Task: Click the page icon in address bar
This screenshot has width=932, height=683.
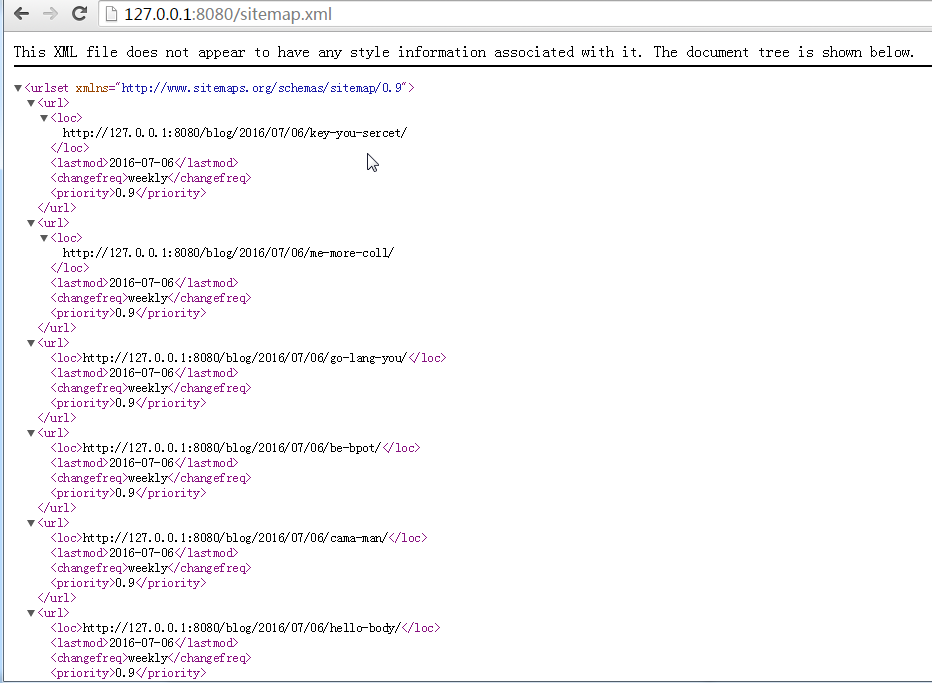Action: pos(111,14)
